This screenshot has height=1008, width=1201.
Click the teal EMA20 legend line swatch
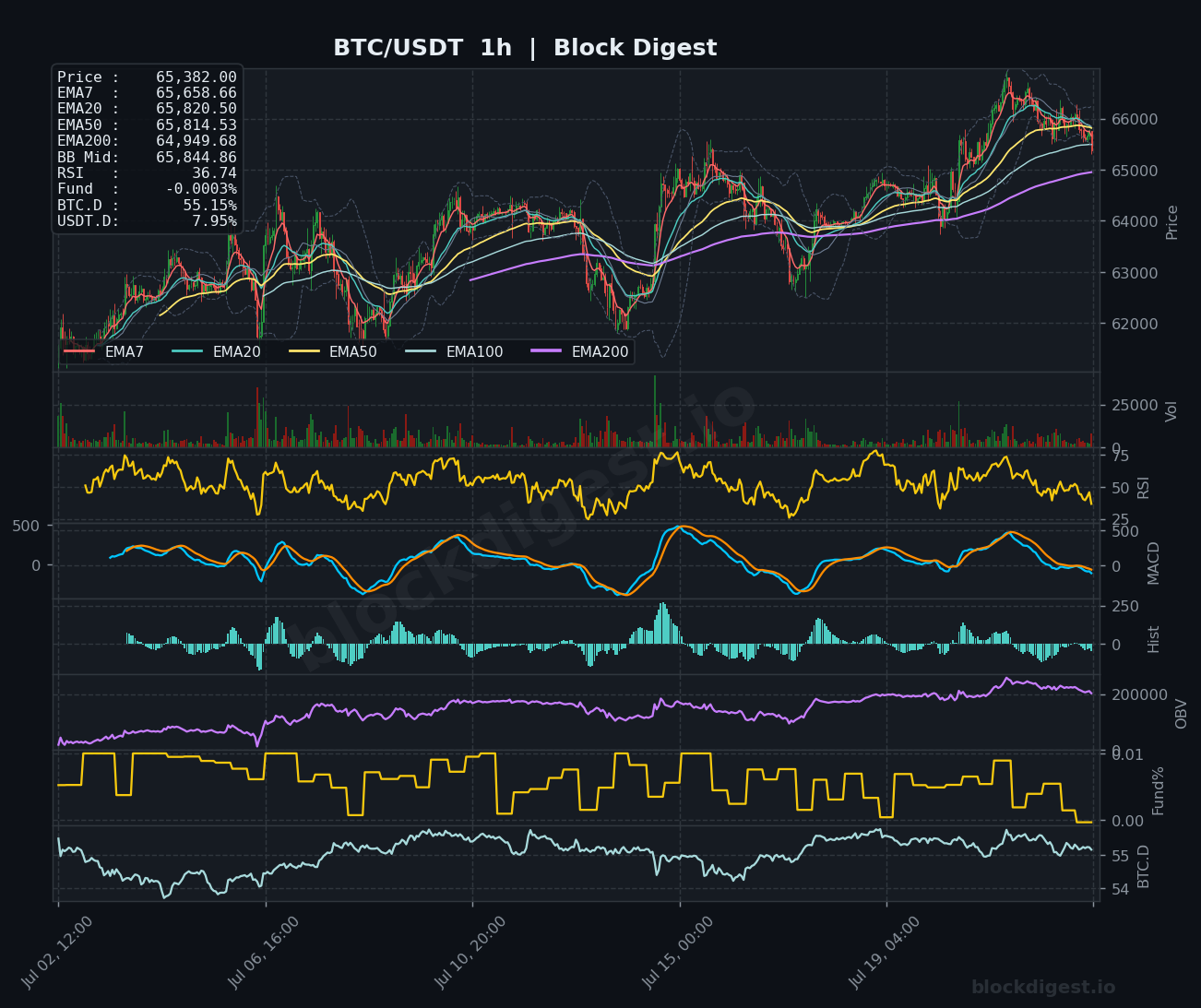[187, 351]
